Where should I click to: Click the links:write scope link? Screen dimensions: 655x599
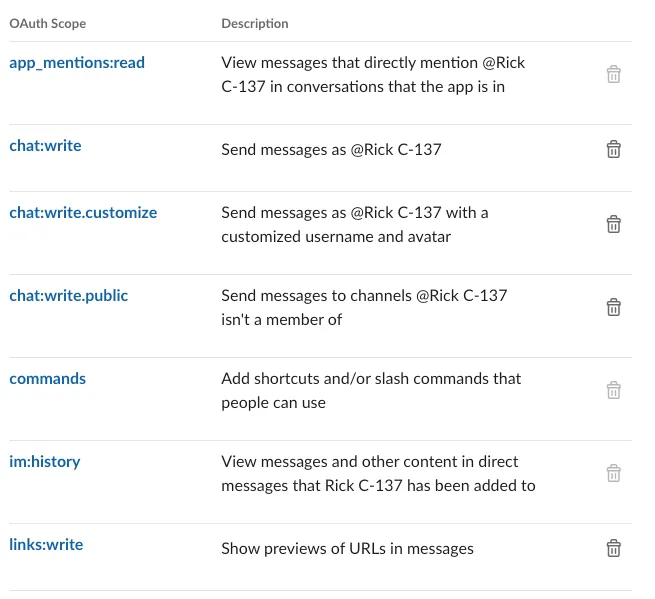pyautogui.click(x=46, y=545)
